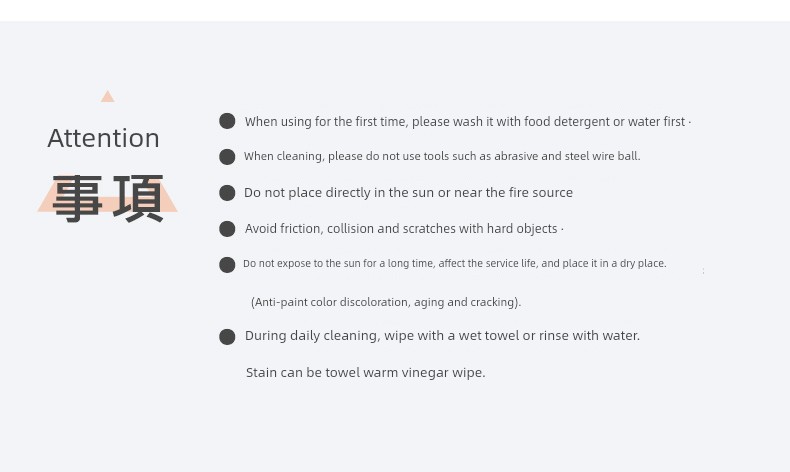
Task: Click the bullet beside 'Avoid friction, collision'
Action: 227,229
